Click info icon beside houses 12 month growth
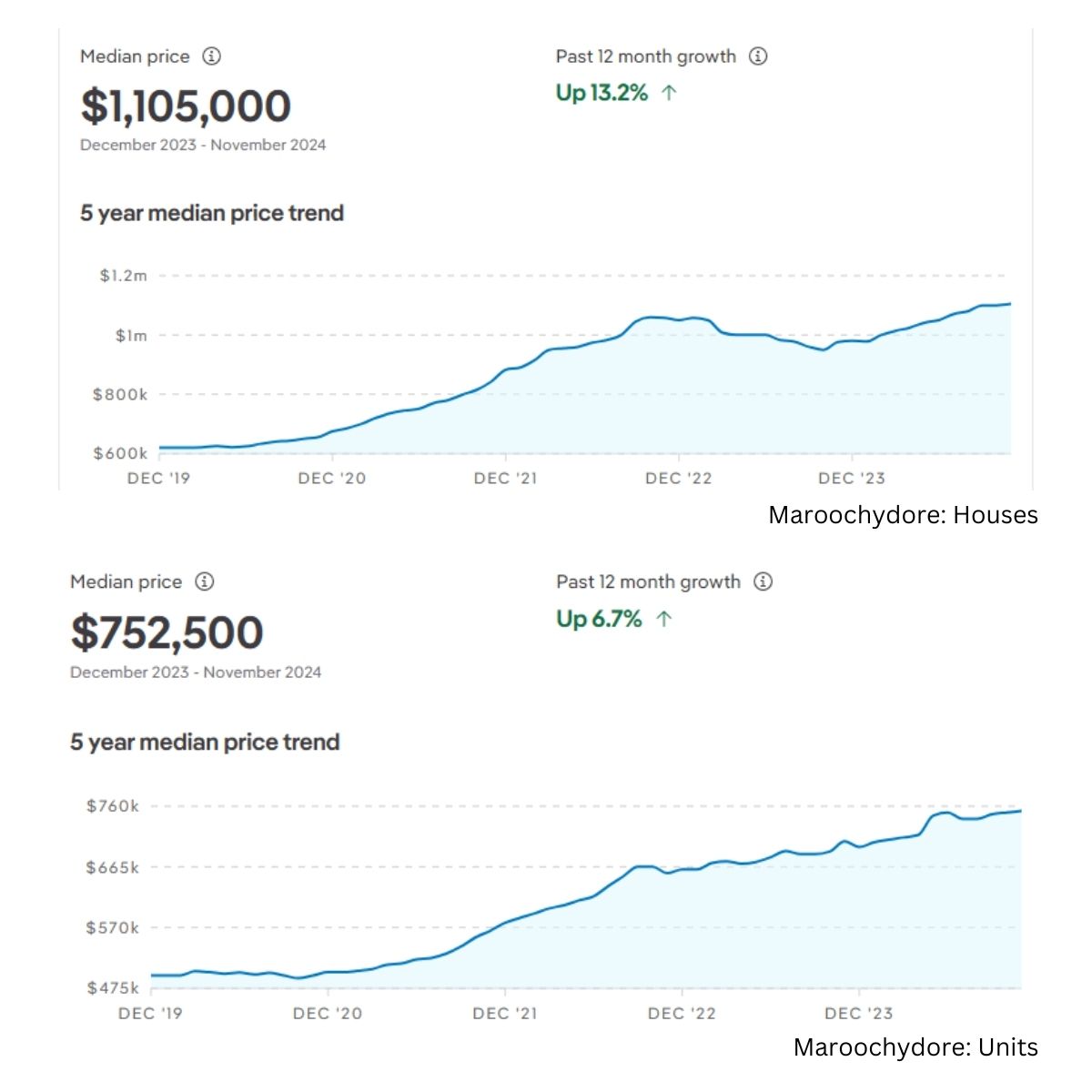Image resolution: width=1092 pixels, height=1092 pixels. pos(758,56)
